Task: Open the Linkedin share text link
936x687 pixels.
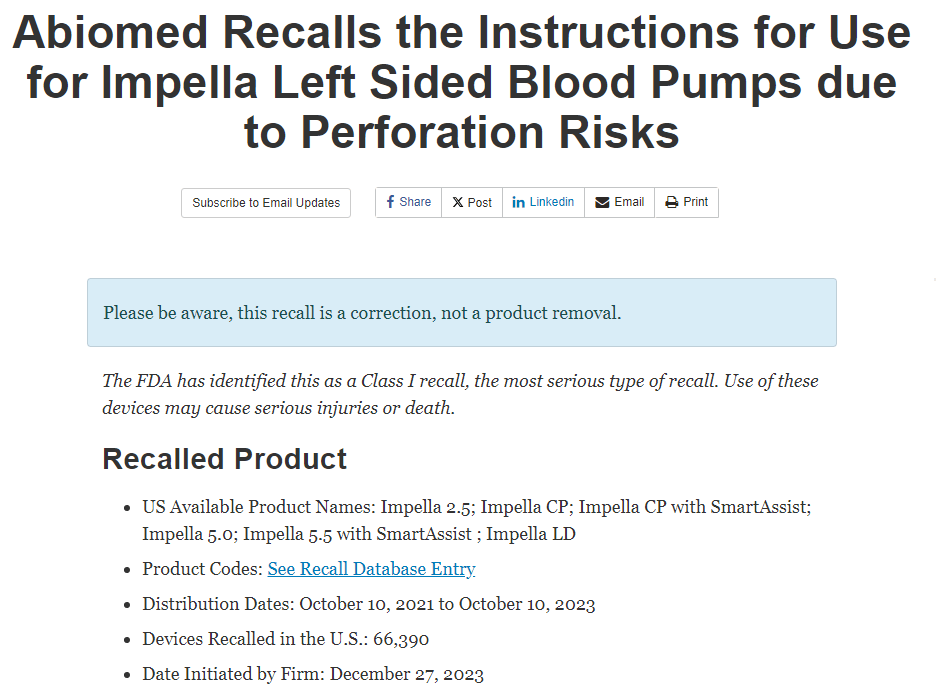Action: pos(552,202)
